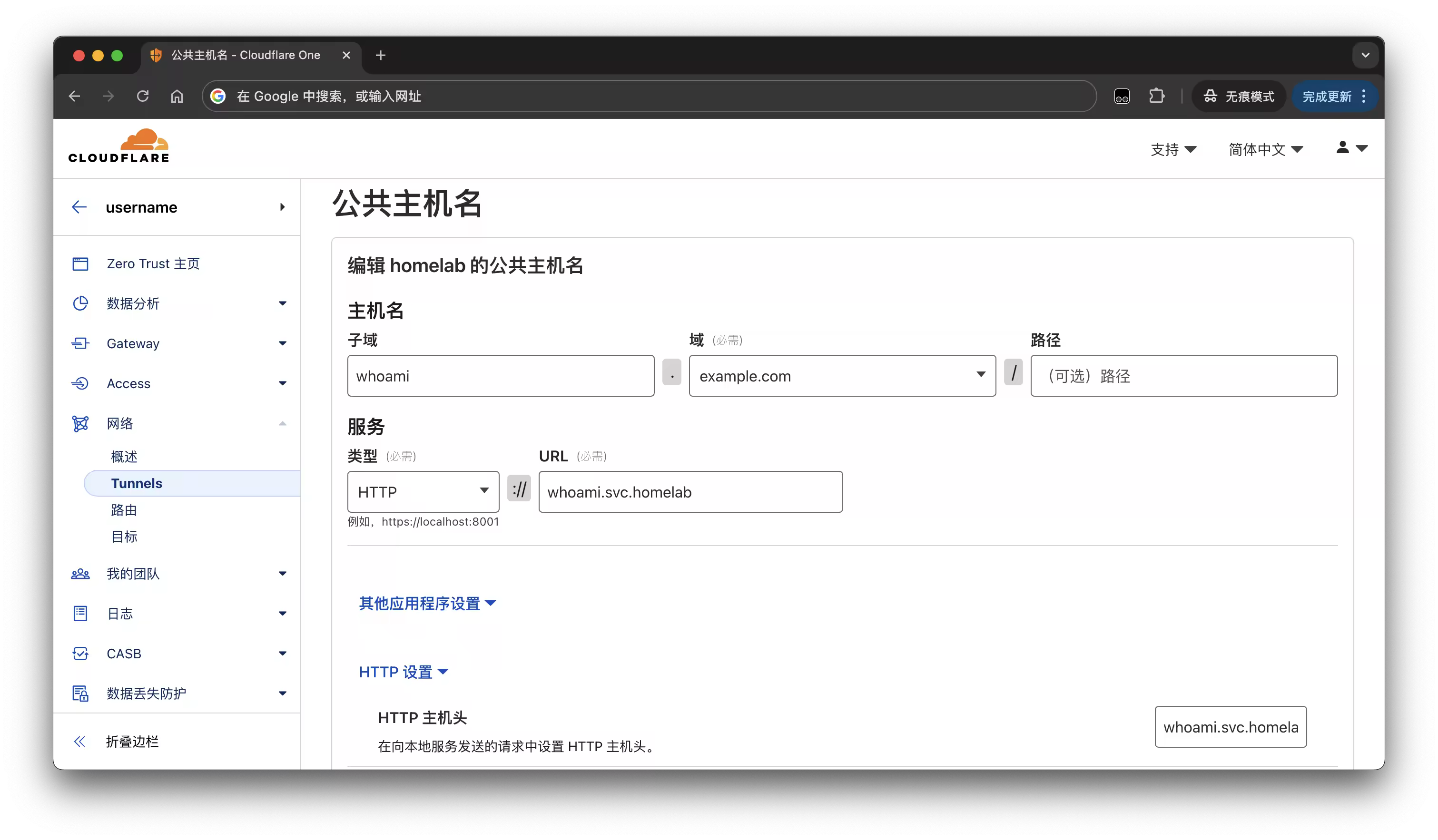
Task: Expand the Gateway menu arrow
Action: [x=283, y=343]
